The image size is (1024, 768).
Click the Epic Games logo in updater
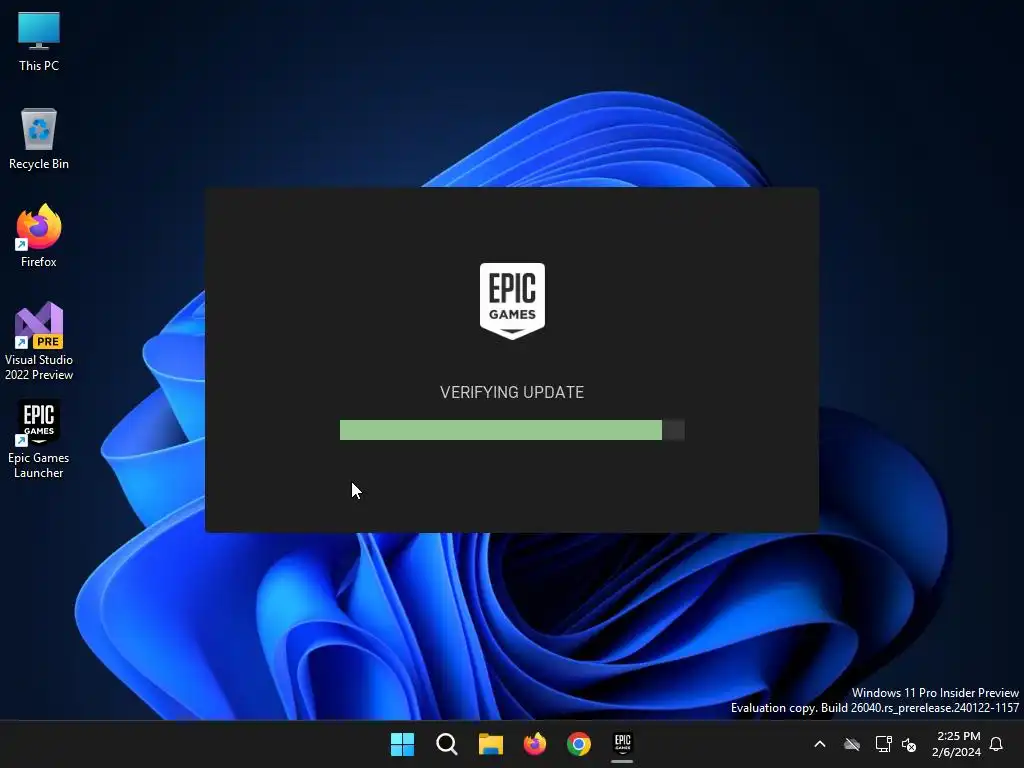point(512,301)
